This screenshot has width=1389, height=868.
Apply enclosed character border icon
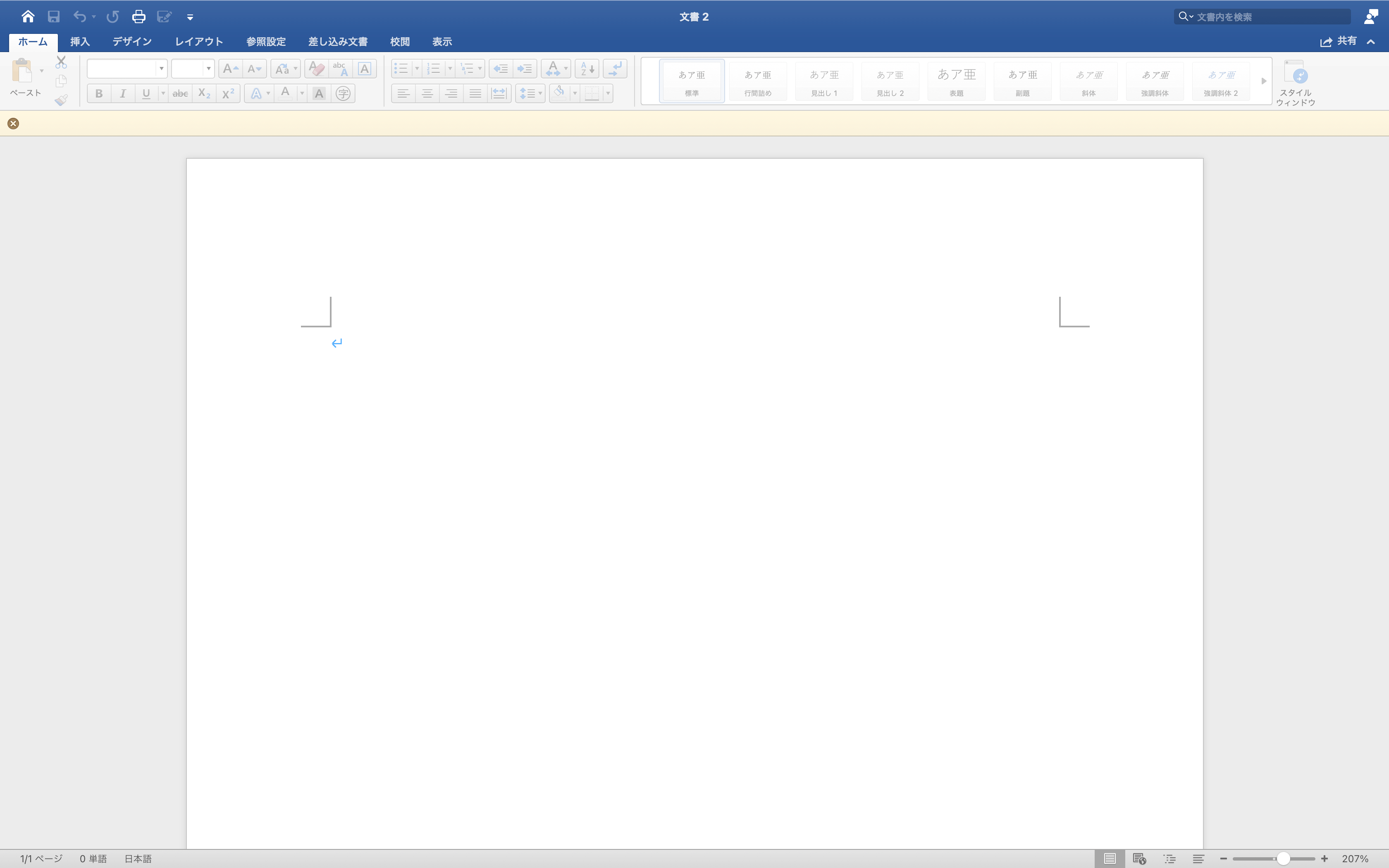click(x=365, y=69)
